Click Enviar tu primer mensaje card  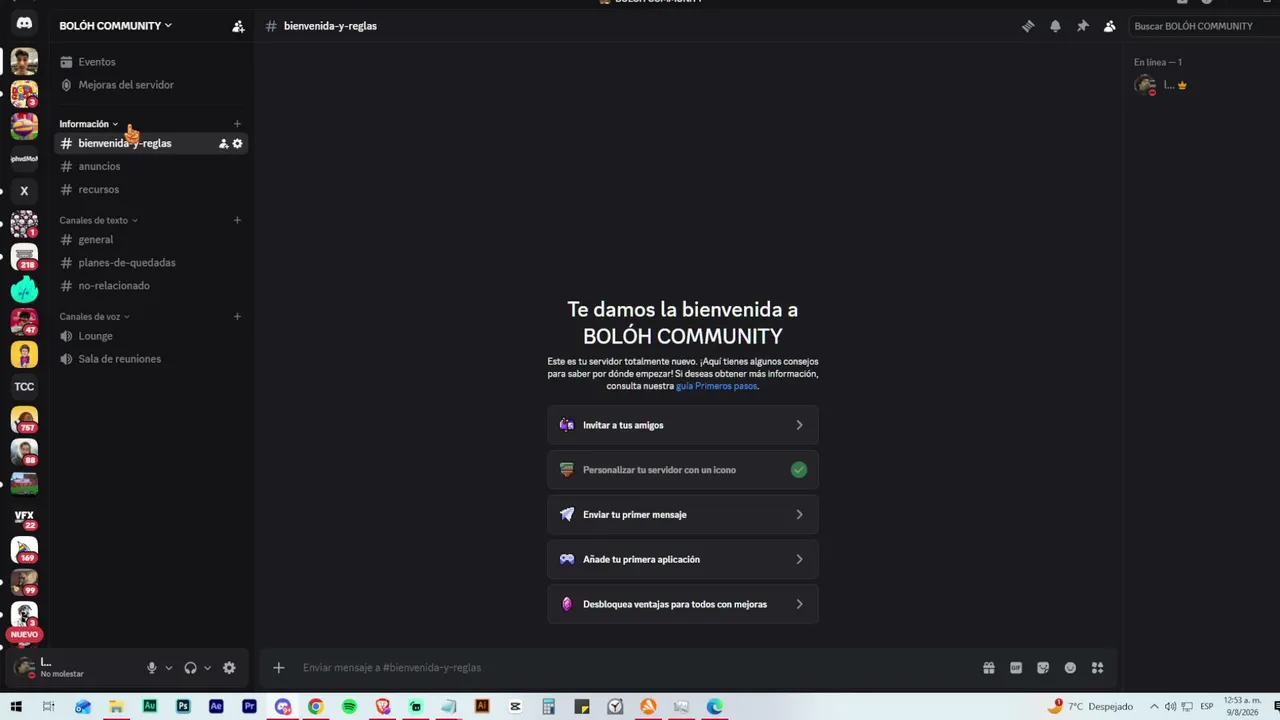pos(683,515)
